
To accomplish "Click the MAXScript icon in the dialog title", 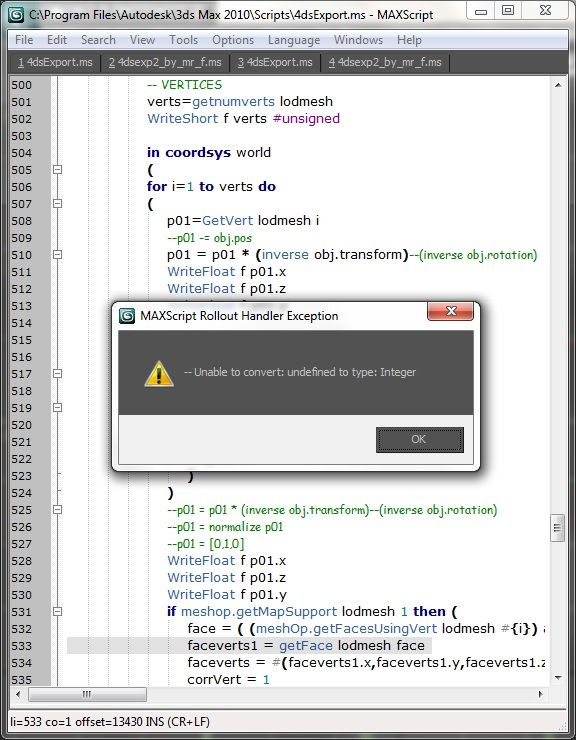I will [x=127, y=316].
